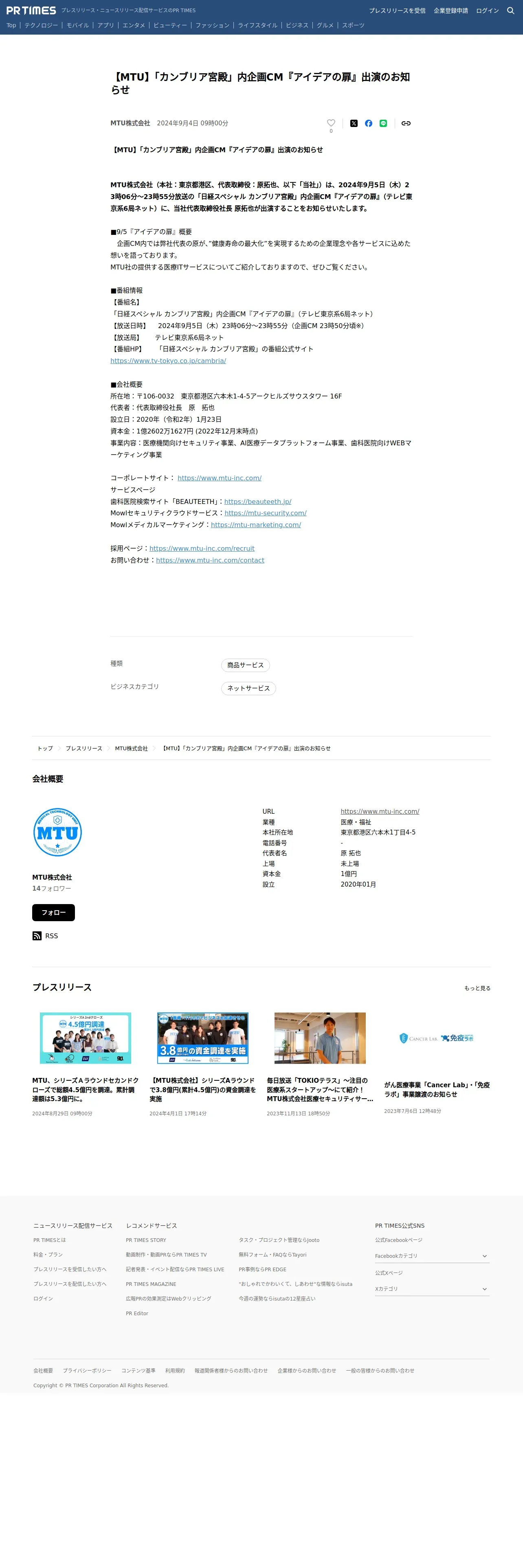Image resolution: width=523 pixels, height=1568 pixels.
Task: Click もっと見る link
Action: pyautogui.click(x=477, y=988)
